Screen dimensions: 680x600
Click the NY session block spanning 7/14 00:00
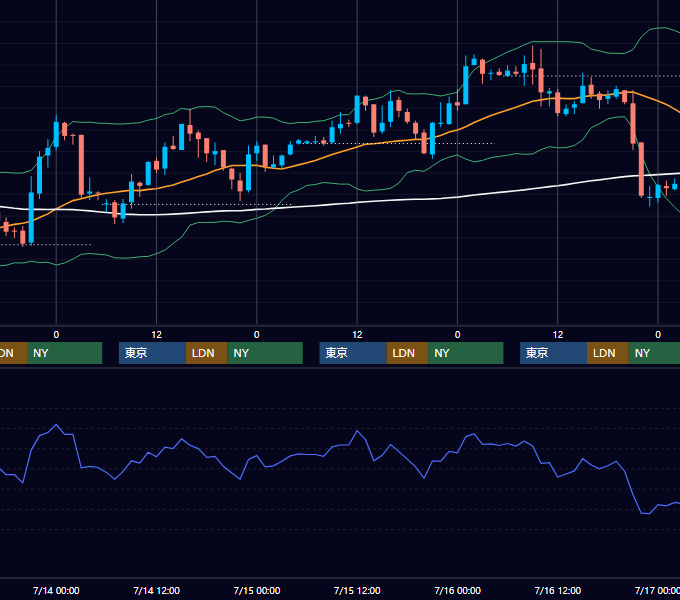(x=64, y=353)
